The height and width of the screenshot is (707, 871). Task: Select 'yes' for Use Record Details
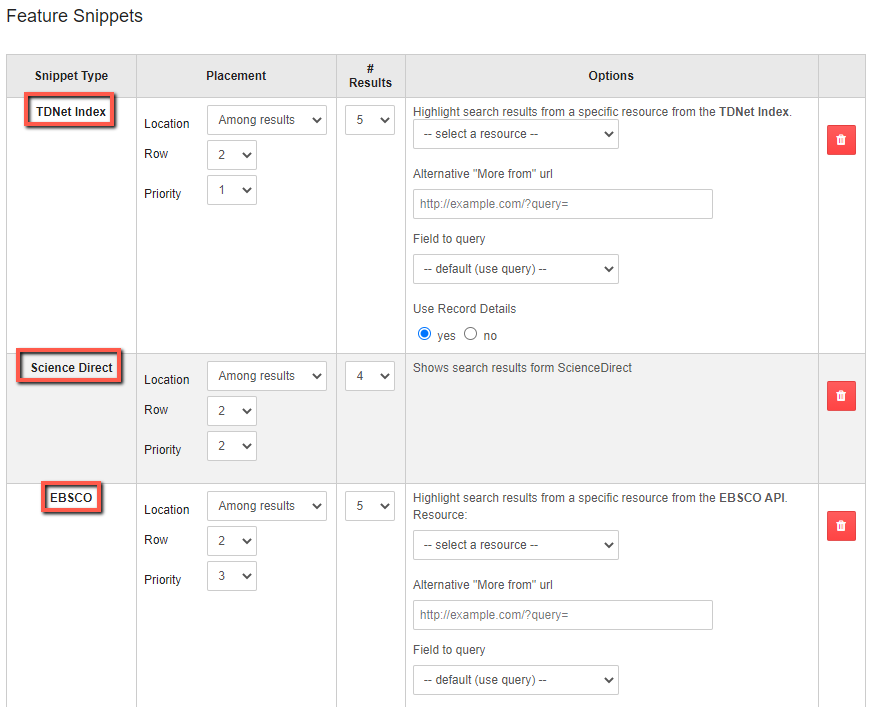pyautogui.click(x=424, y=334)
